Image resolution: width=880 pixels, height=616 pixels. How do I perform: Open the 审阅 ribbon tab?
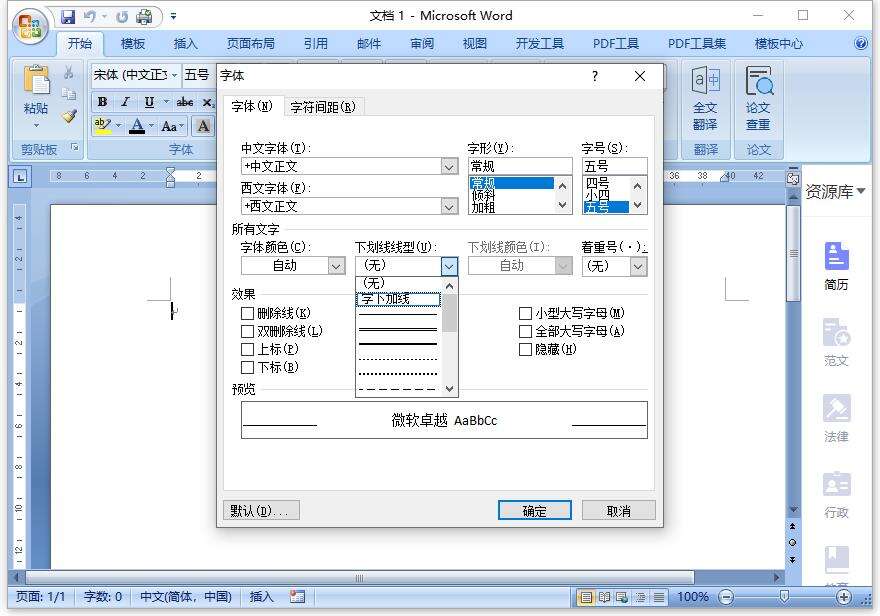point(422,44)
